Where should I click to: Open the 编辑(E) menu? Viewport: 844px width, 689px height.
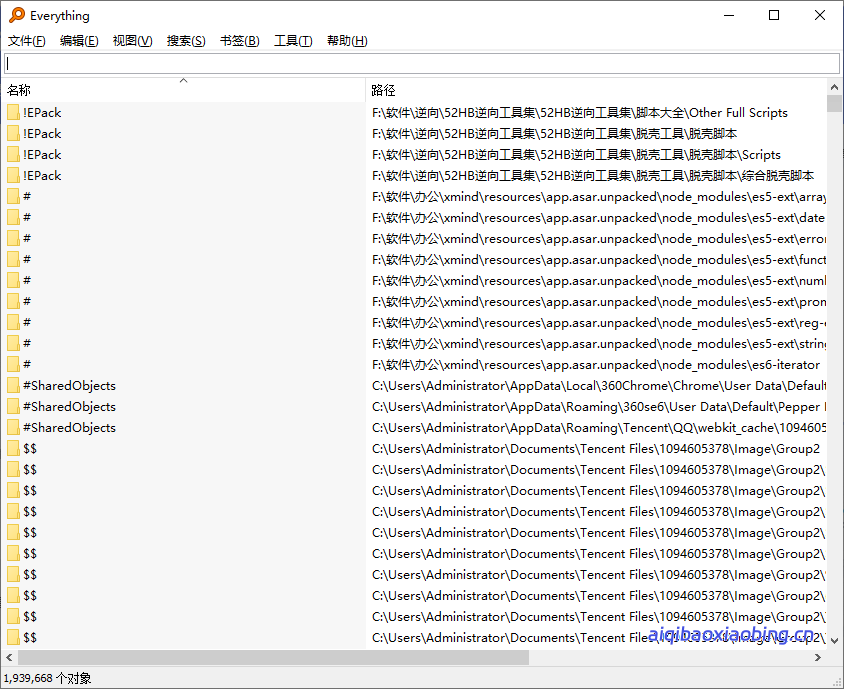tap(79, 41)
